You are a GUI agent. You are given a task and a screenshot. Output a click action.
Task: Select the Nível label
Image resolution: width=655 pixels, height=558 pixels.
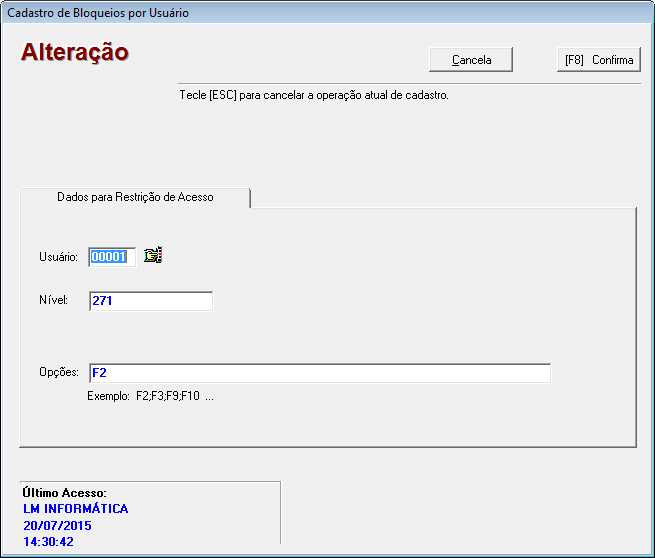[x=53, y=300]
